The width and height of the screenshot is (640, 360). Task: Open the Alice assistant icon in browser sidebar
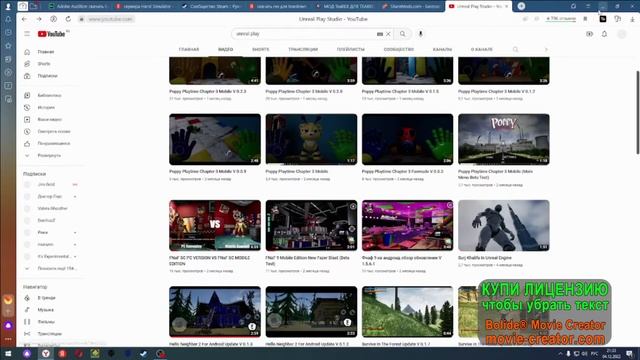[x=8, y=325]
